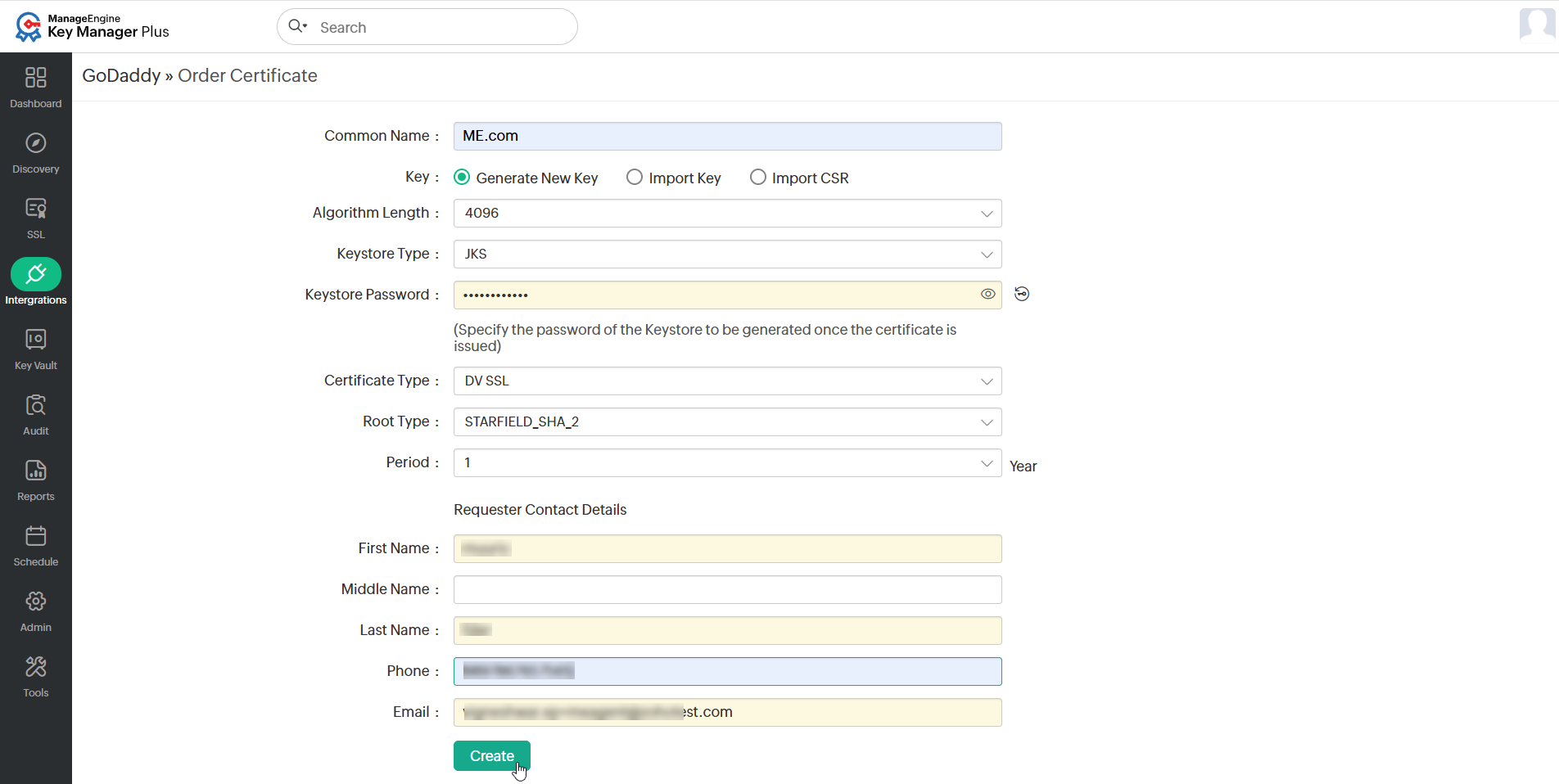Focus the Phone field
This screenshot has width=1559, height=784.
pos(728,671)
